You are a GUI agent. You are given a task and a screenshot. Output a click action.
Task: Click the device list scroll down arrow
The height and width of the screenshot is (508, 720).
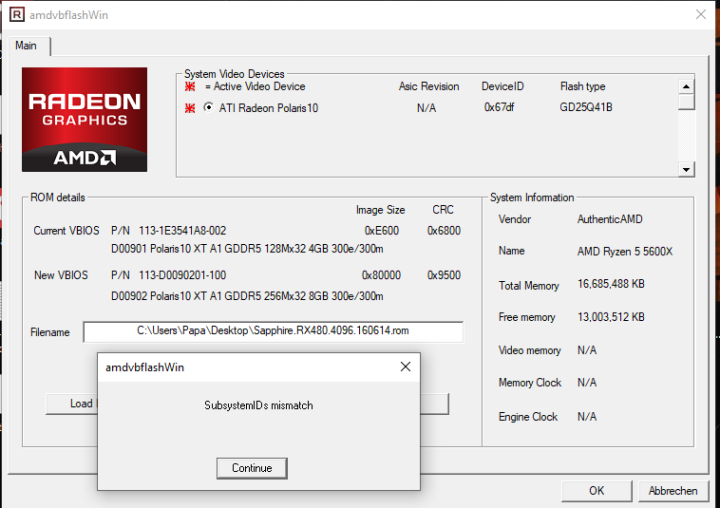tap(686, 169)
